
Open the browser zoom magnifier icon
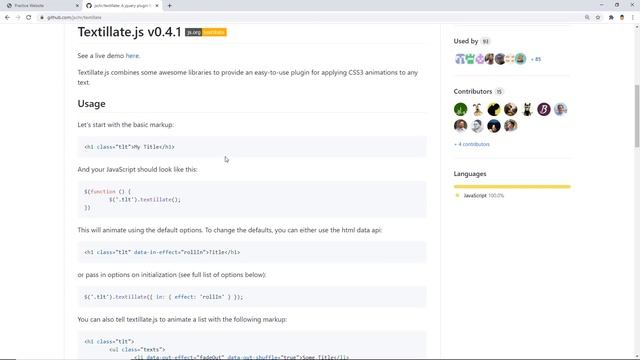tap(587, 18)
